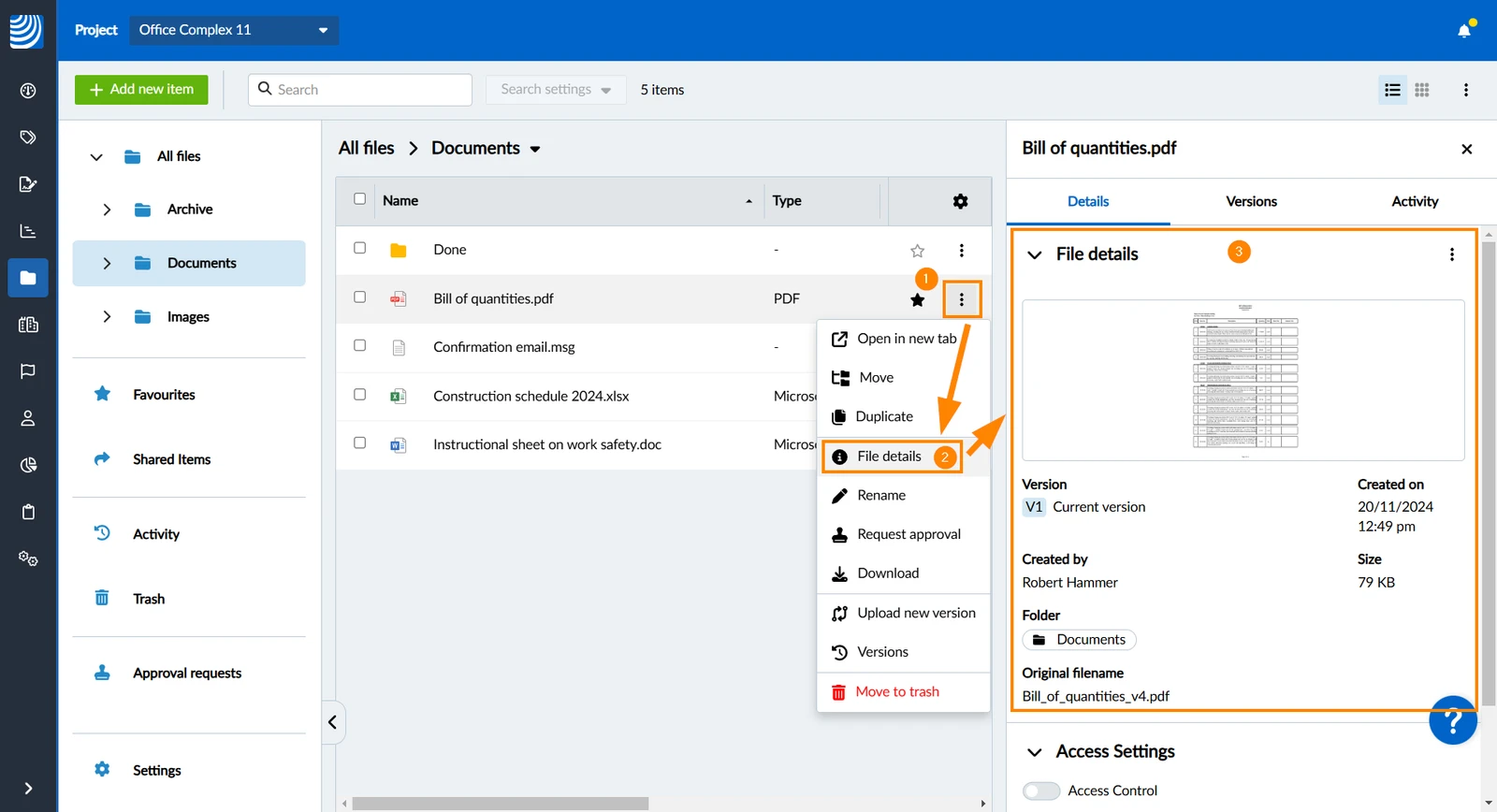Star the Done folder as favourite
This screenshot has width=1497, height=812.
[917, 251]
